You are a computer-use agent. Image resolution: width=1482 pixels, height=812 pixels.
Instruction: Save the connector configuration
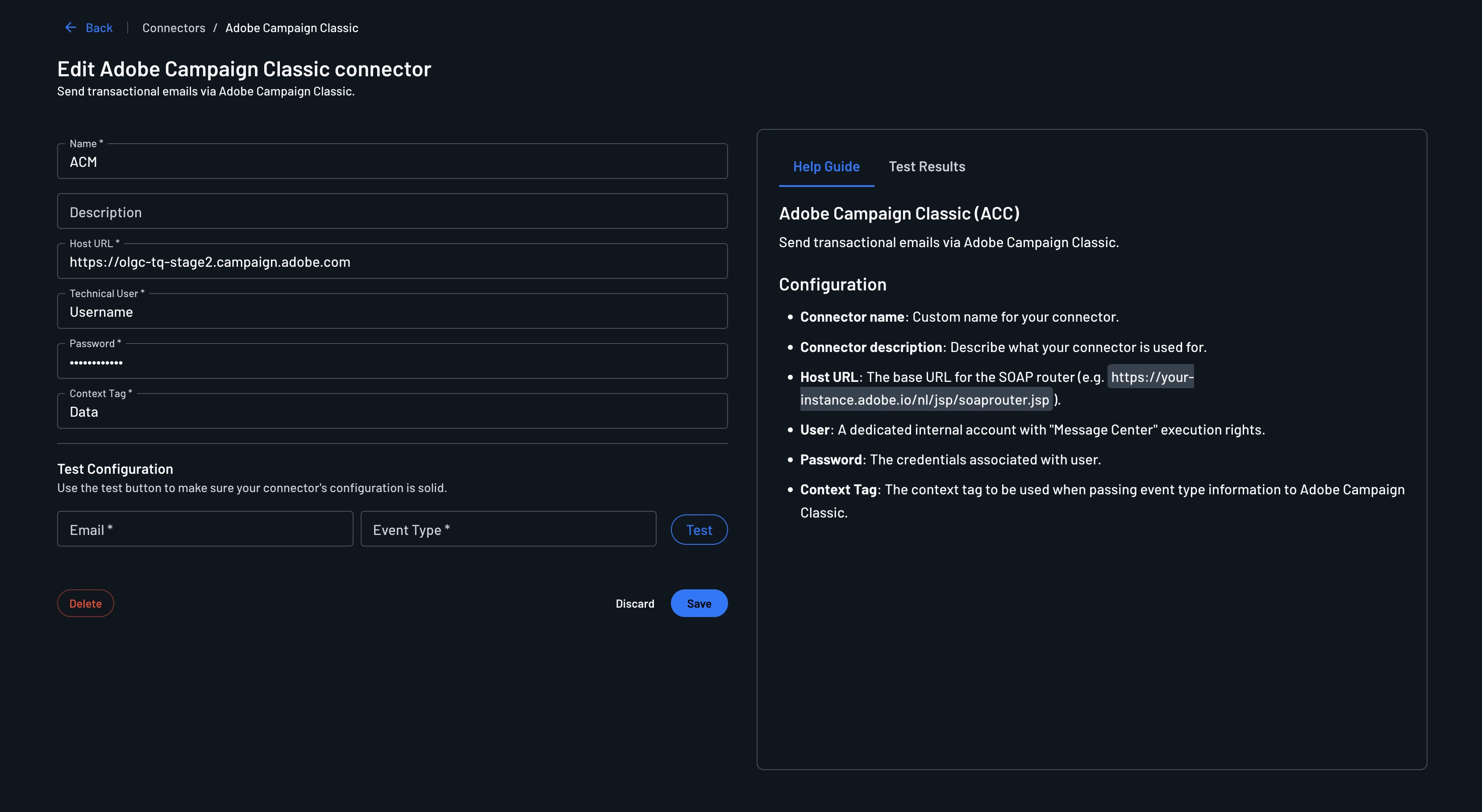[699, 603]
